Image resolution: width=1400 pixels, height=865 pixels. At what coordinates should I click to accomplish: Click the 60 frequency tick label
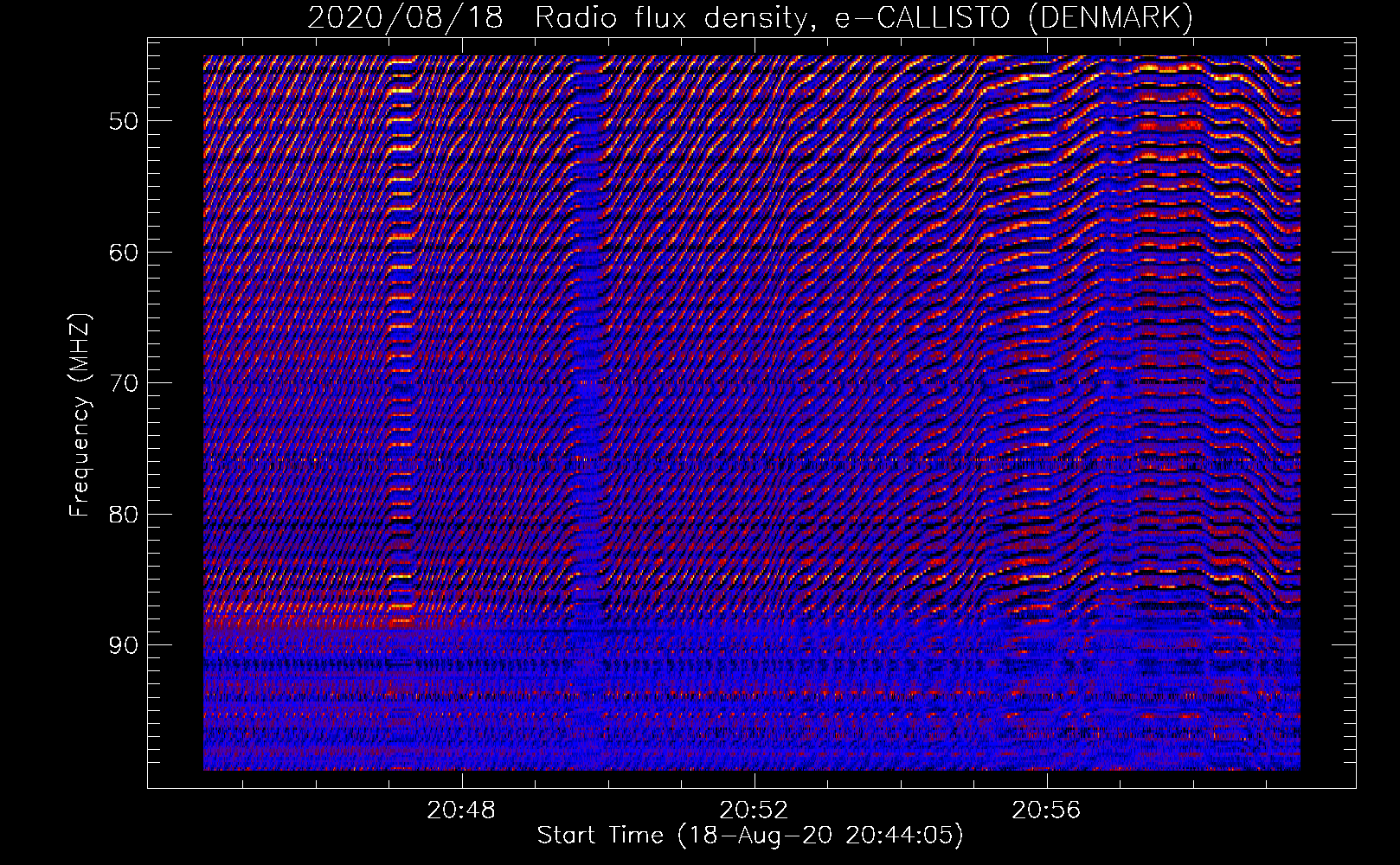pyautogui.click(x=124, y=253)
